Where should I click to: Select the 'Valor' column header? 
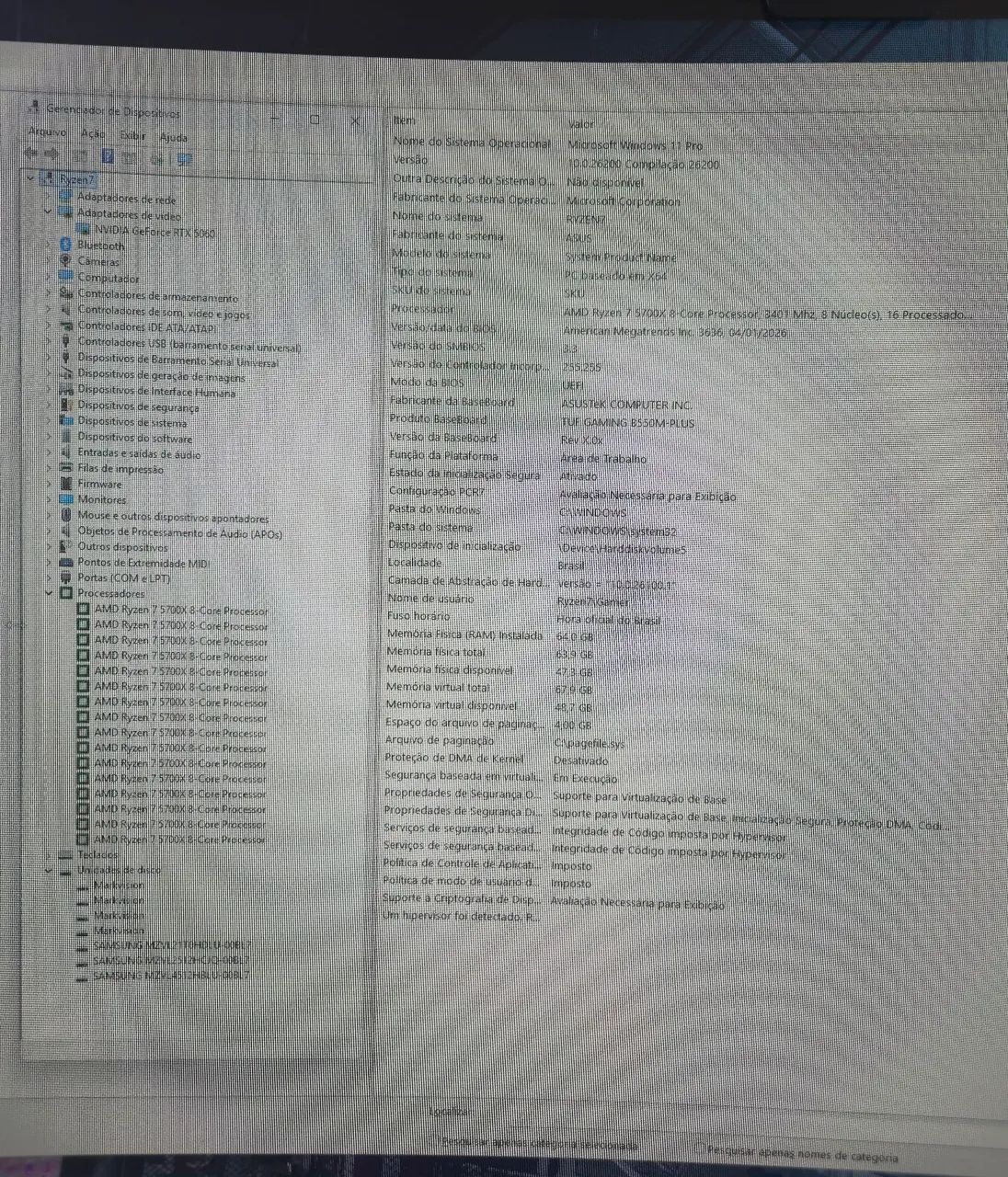[x=581, y=123]
